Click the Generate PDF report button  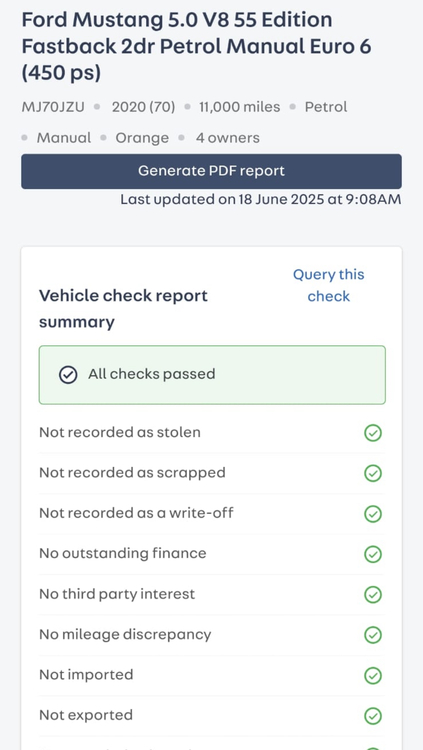[211, 171]
